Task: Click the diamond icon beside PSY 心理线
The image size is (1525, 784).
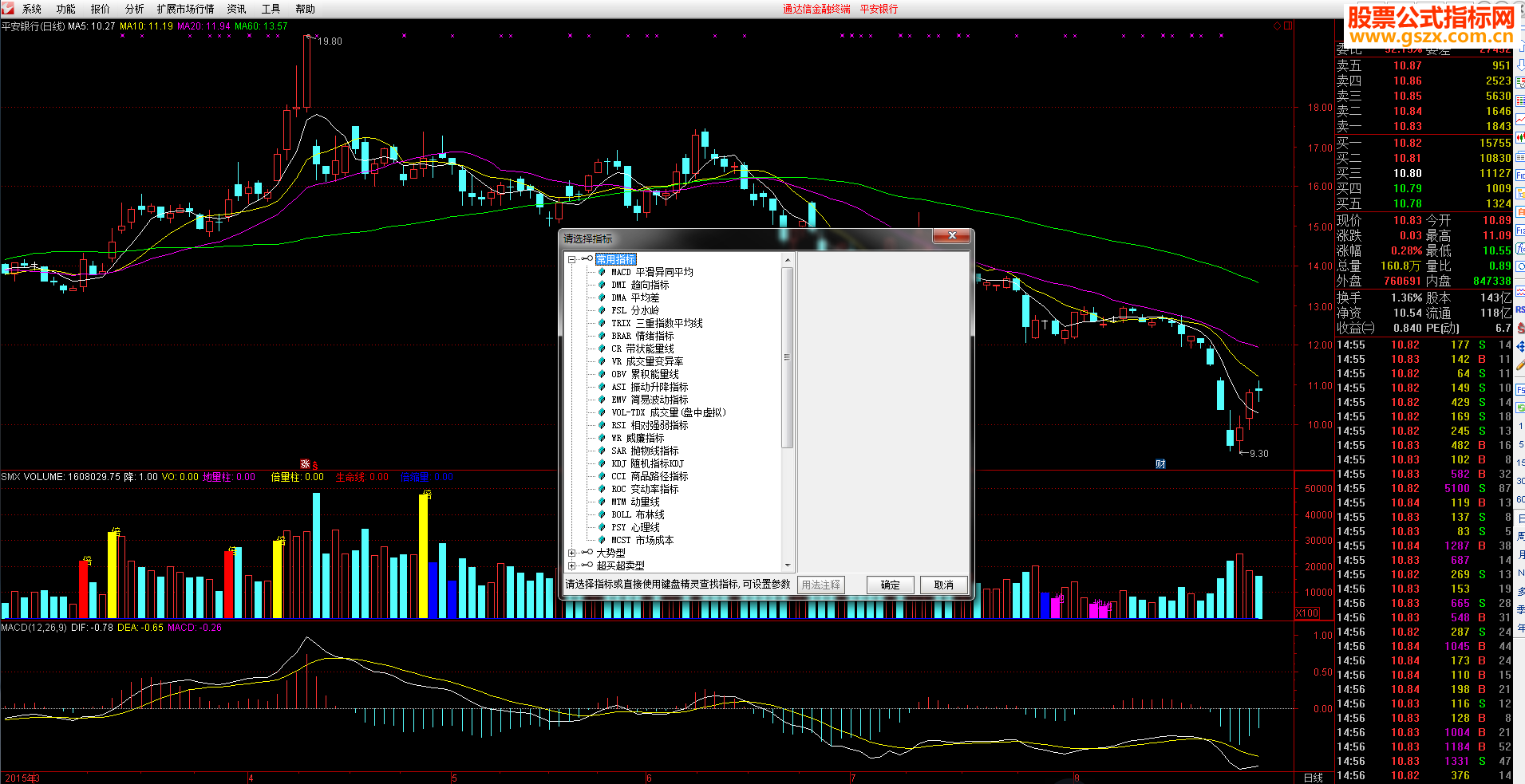Action: tap(602, 527)
